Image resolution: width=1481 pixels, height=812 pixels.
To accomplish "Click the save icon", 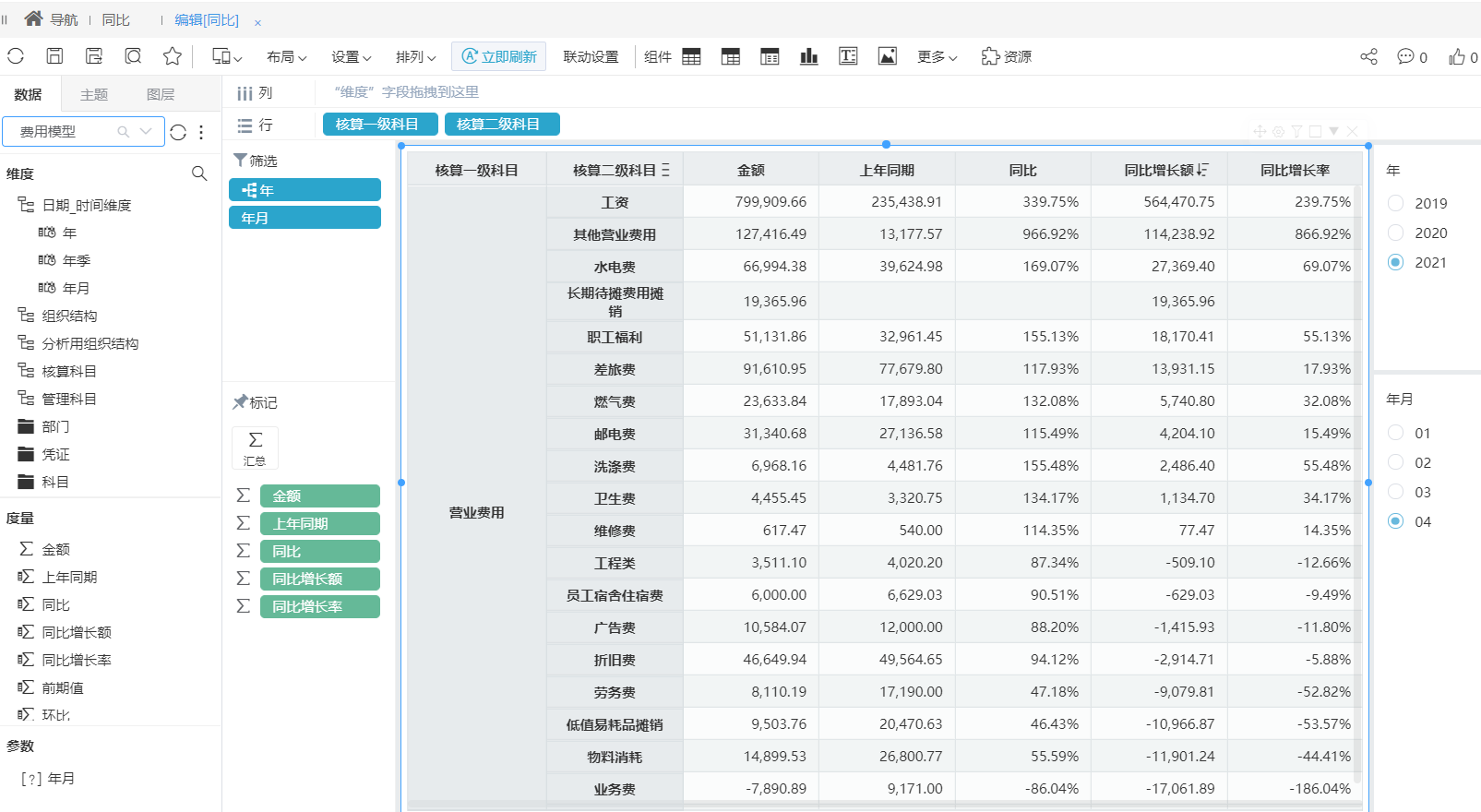I will pos(54,56).
